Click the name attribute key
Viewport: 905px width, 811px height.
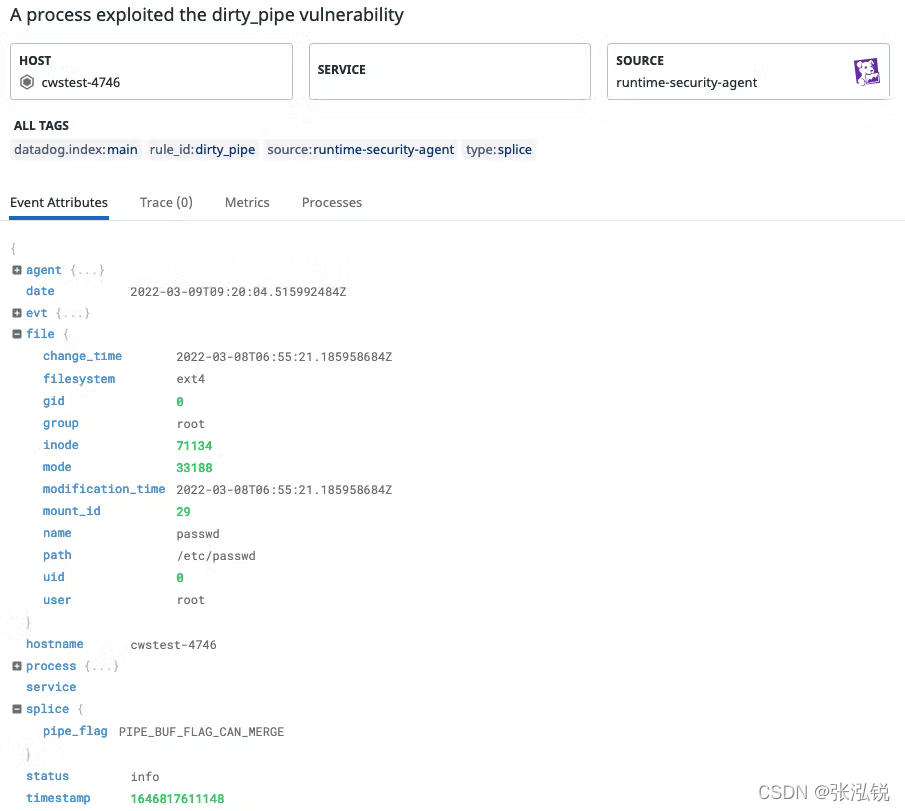(57, 533)
